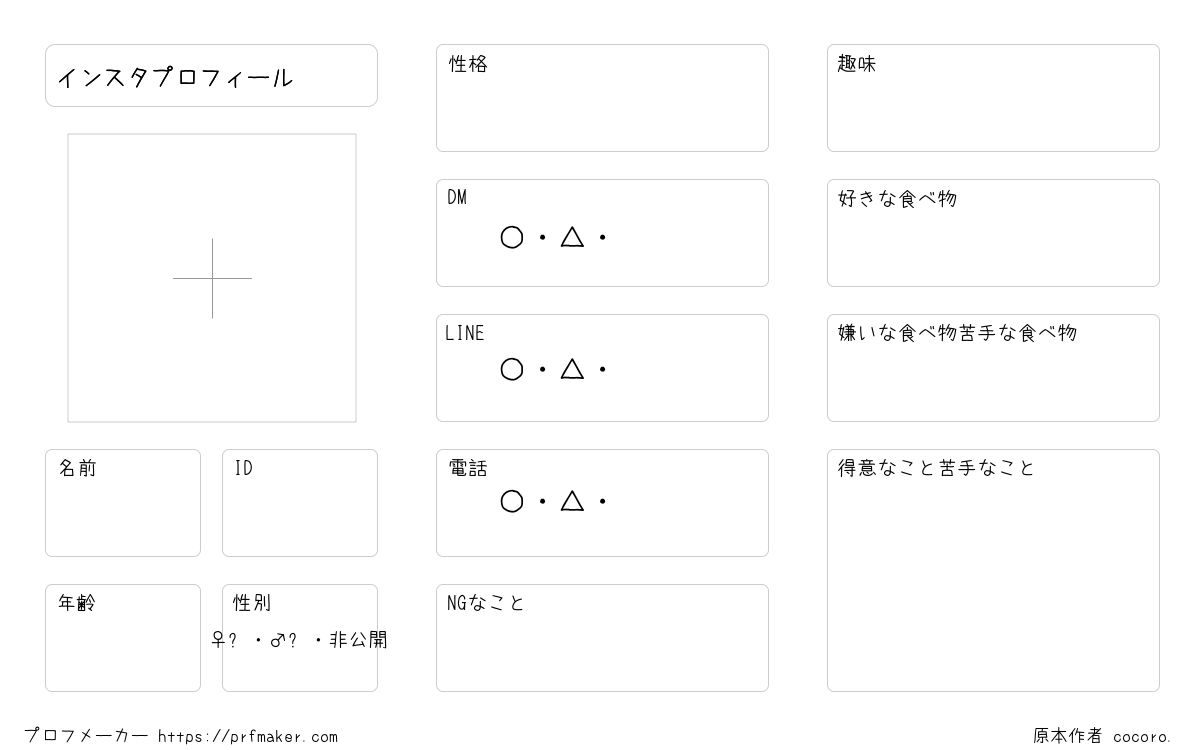Click inside the 好きな食べ物 box
Screen dimensions: 1200x750
[x=993, y=233]
